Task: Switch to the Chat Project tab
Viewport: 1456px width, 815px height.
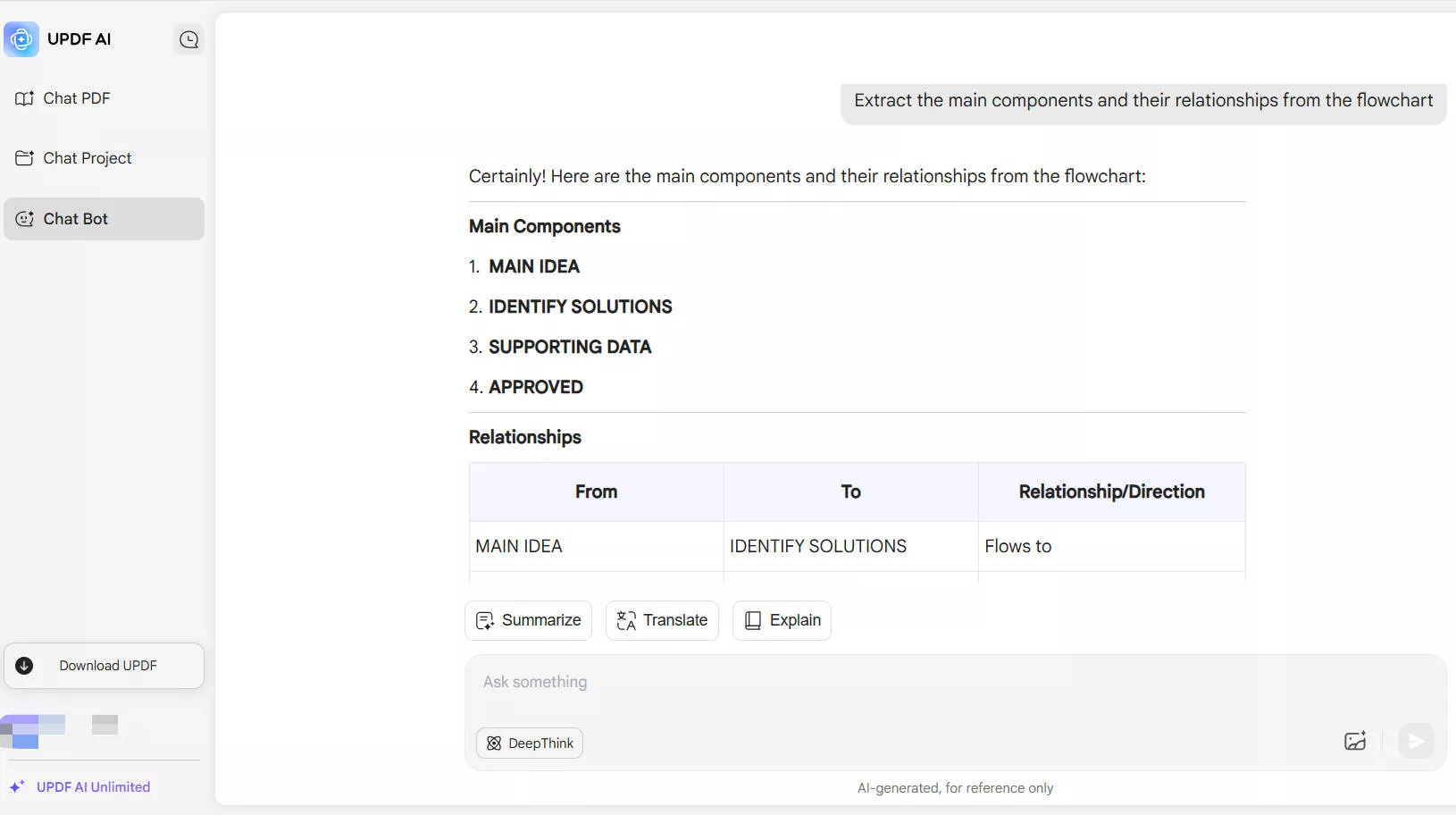Action: (87, 158)
